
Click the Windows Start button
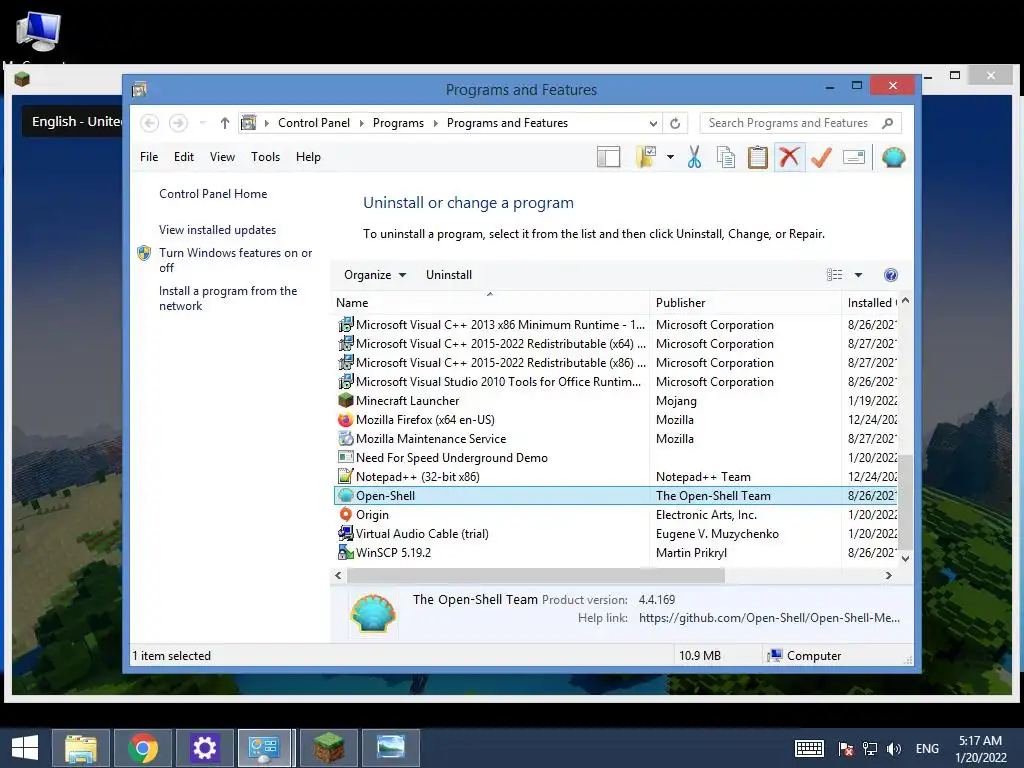click(x=25, y=748)
